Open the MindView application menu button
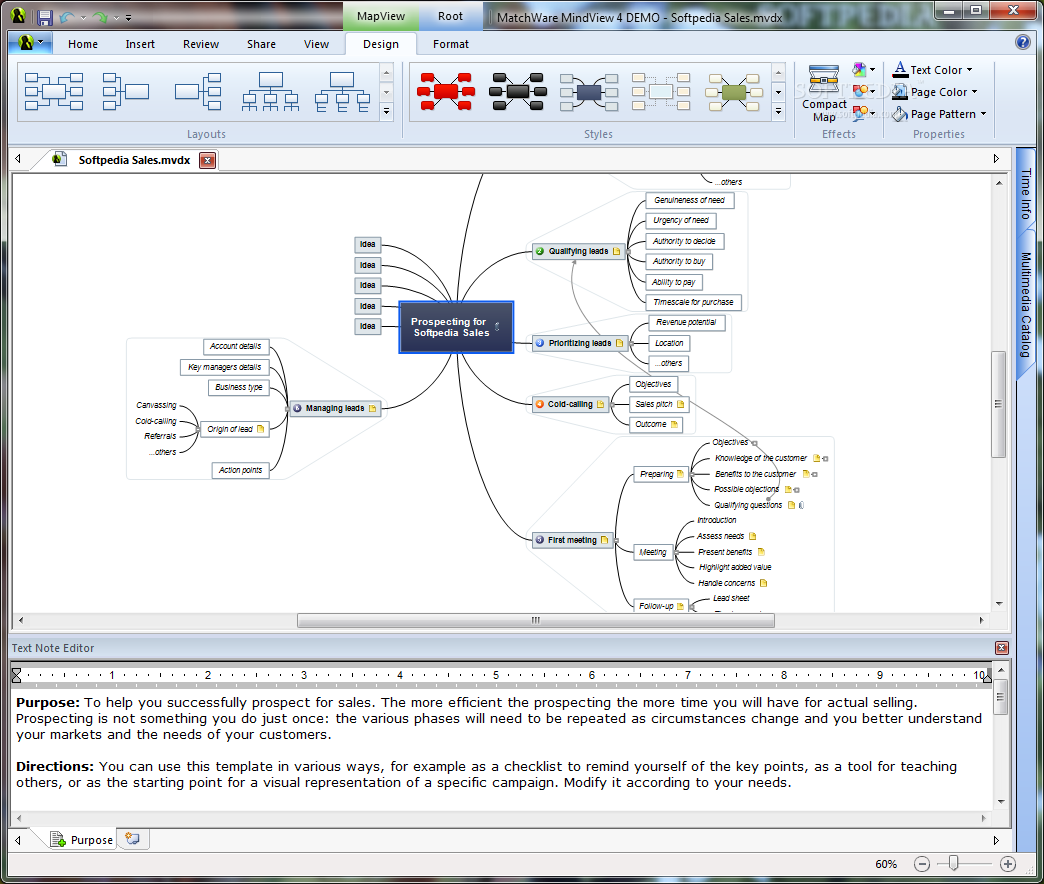 (x=30, y=43)
